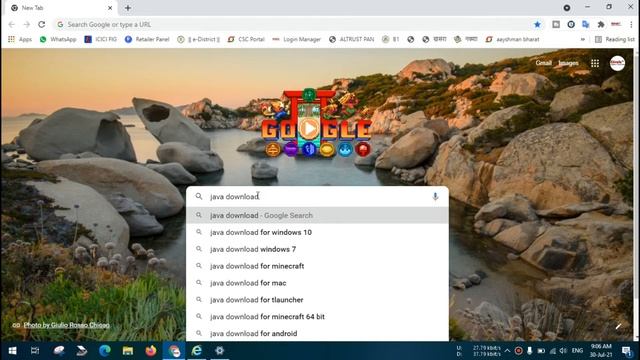The height and width of the screenshot is (360, 640).
Task: Open Google Translate extension icon
Action: point(586,24)
